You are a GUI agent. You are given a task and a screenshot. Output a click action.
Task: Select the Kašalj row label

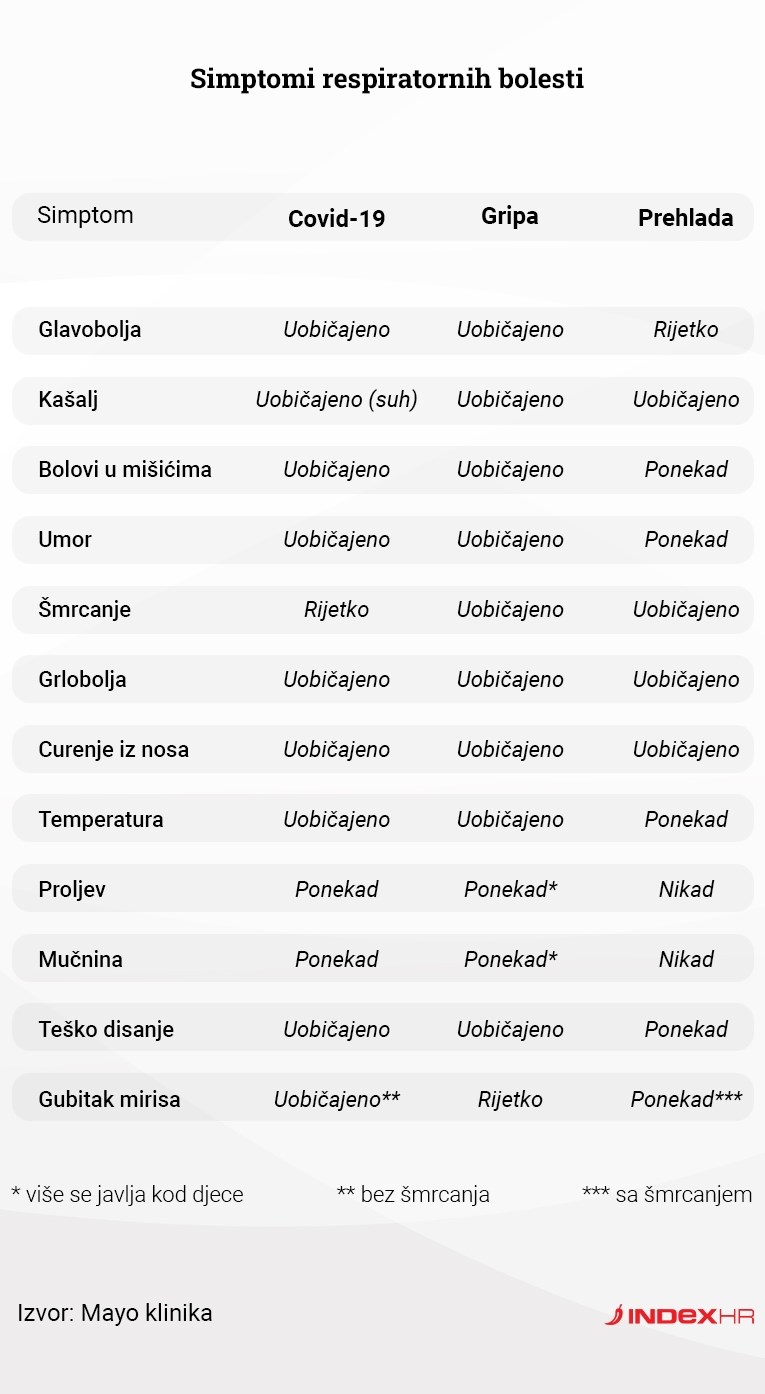68,400
